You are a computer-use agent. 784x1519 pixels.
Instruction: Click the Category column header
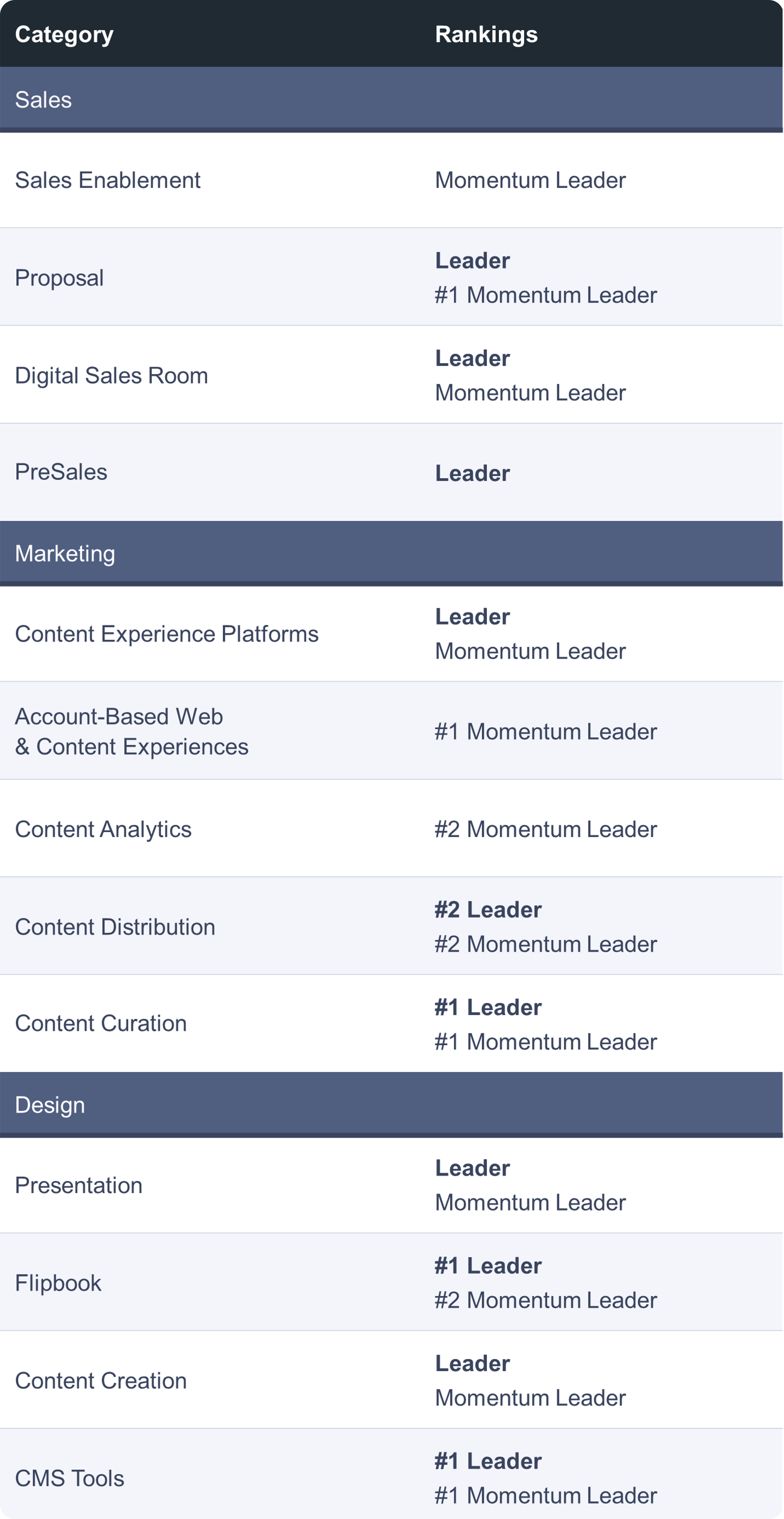point(64,35)
